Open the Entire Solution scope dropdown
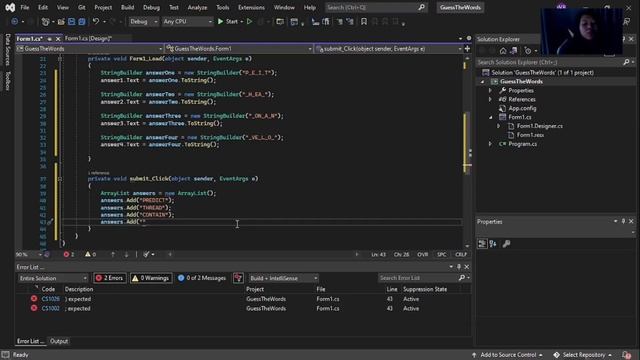Image resolution: width=640 pixels, height=360 pixels. (53, 278)
